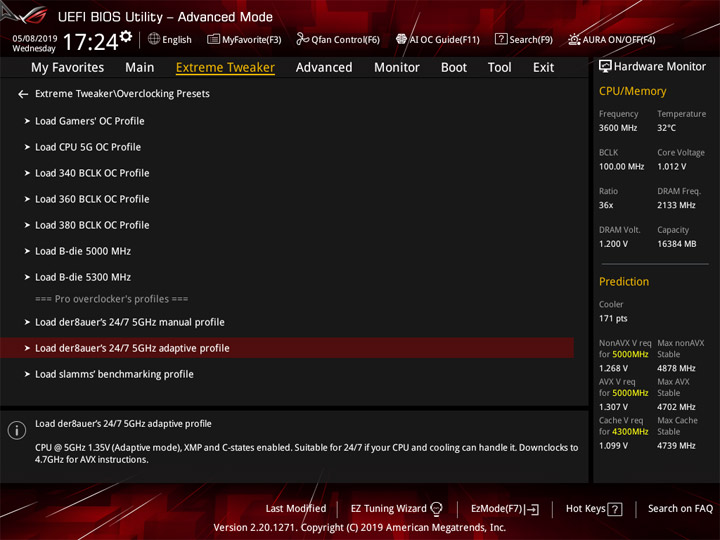Click the 16384 MB capacity value
This screenshot has width=720, height=540.
676,244
